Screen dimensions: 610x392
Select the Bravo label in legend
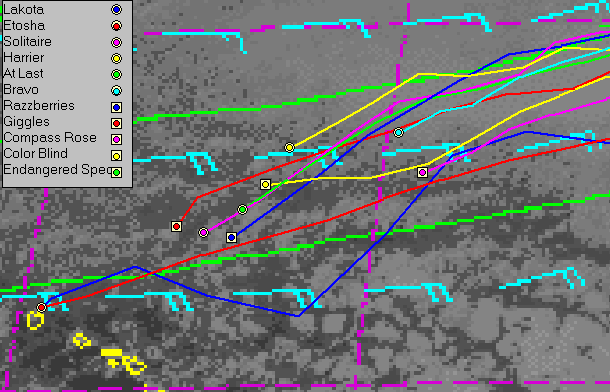click(x=21, y=90)
